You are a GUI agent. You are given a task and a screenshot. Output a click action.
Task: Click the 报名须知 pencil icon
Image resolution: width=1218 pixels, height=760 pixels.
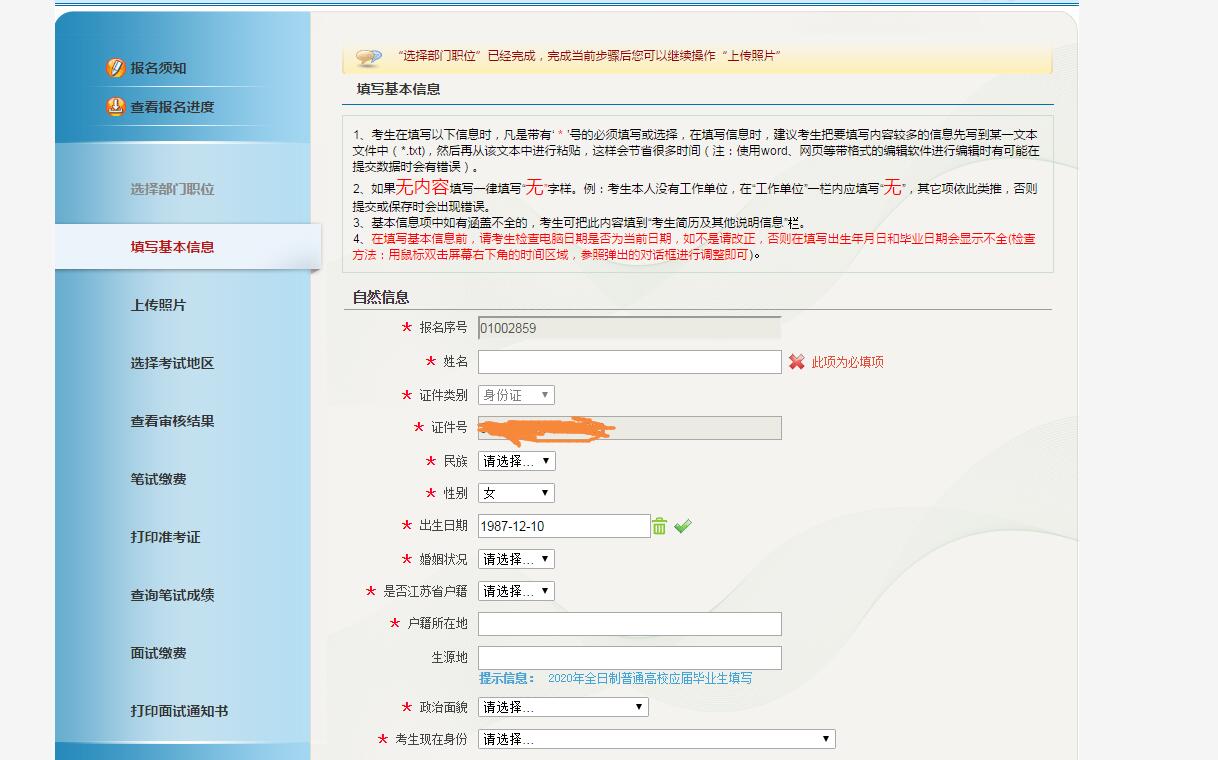point(116,68)
